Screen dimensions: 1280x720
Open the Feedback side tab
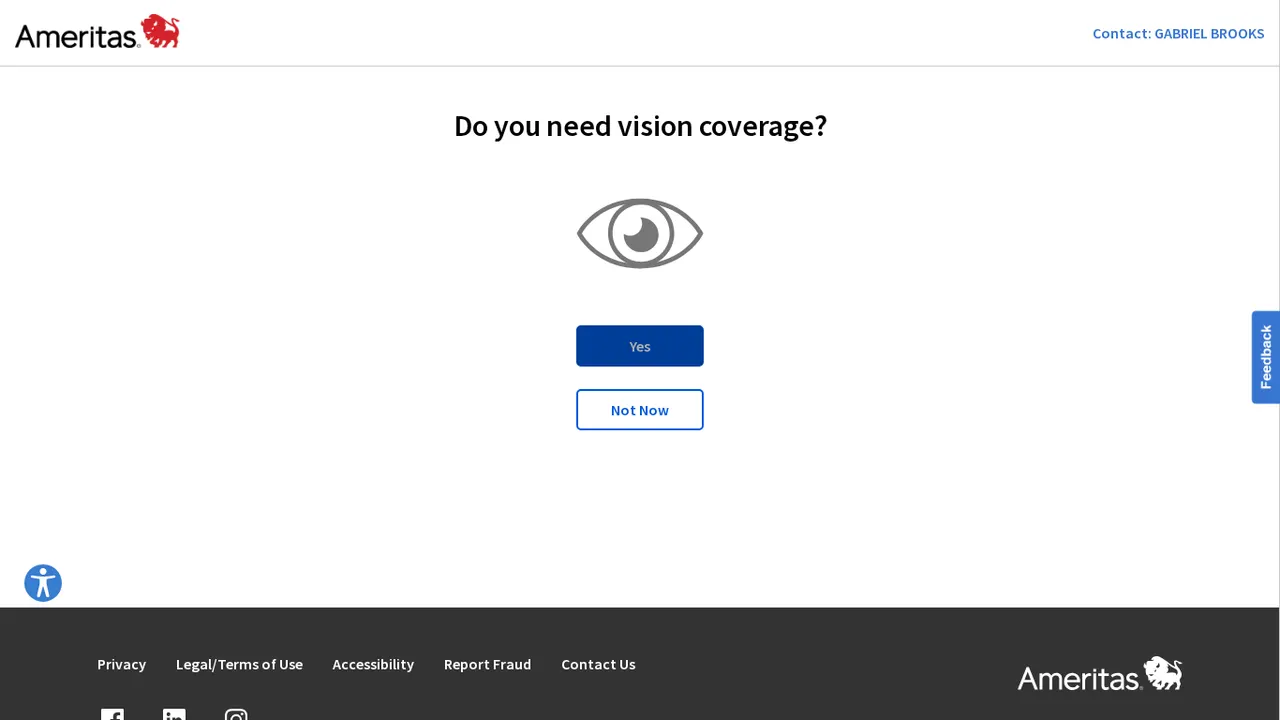point(1266,357)
